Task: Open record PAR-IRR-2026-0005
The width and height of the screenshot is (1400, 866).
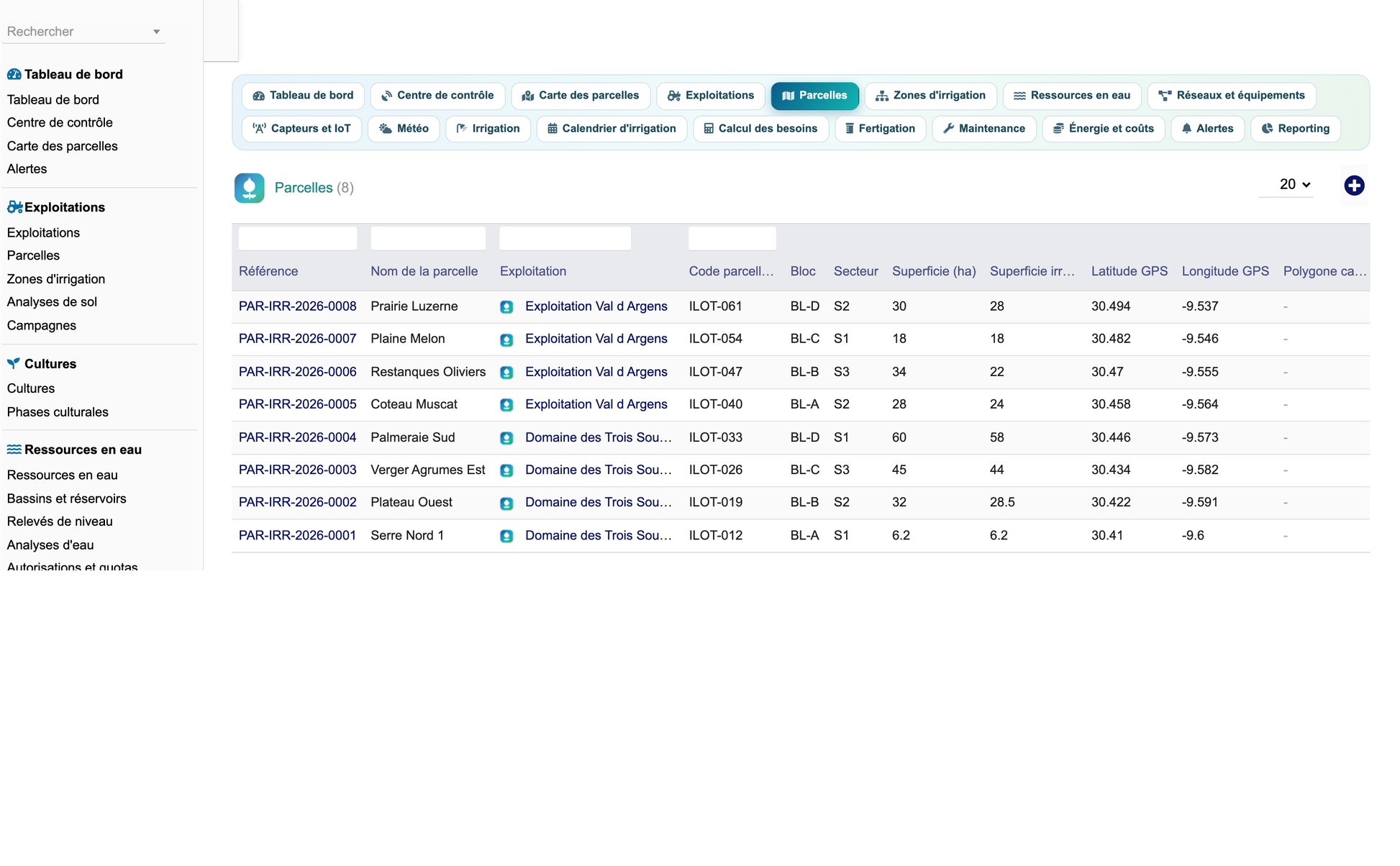Action: [x=298, y=404]
